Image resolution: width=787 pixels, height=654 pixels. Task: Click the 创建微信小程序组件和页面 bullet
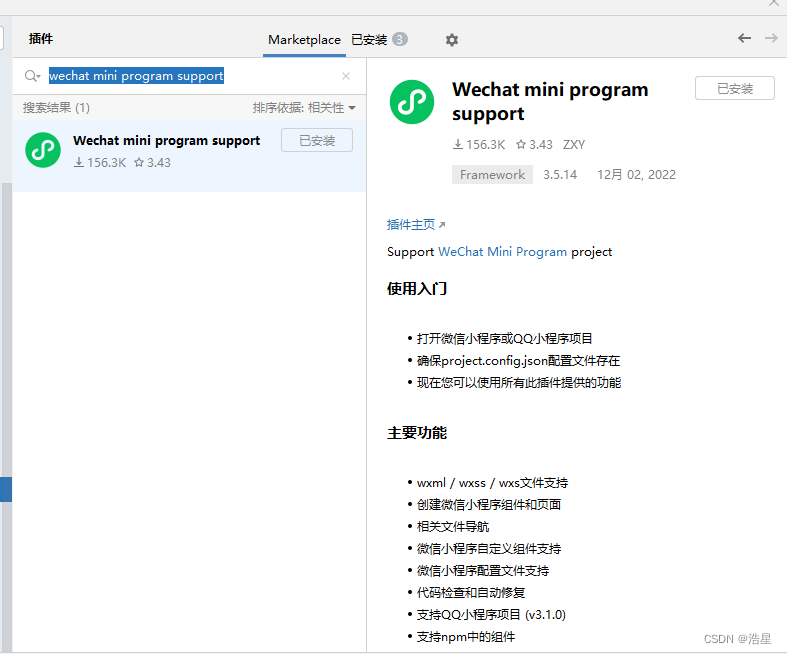click(488, 504)
